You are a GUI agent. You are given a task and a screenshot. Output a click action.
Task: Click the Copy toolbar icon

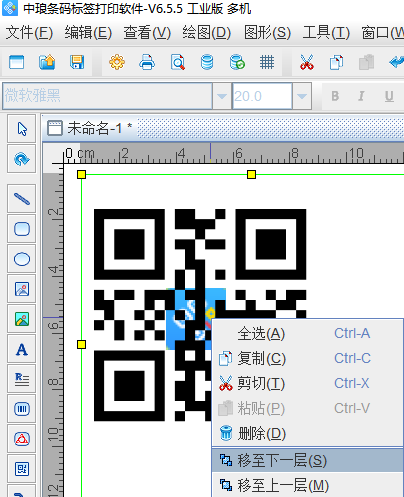click(x=336, y=62)
